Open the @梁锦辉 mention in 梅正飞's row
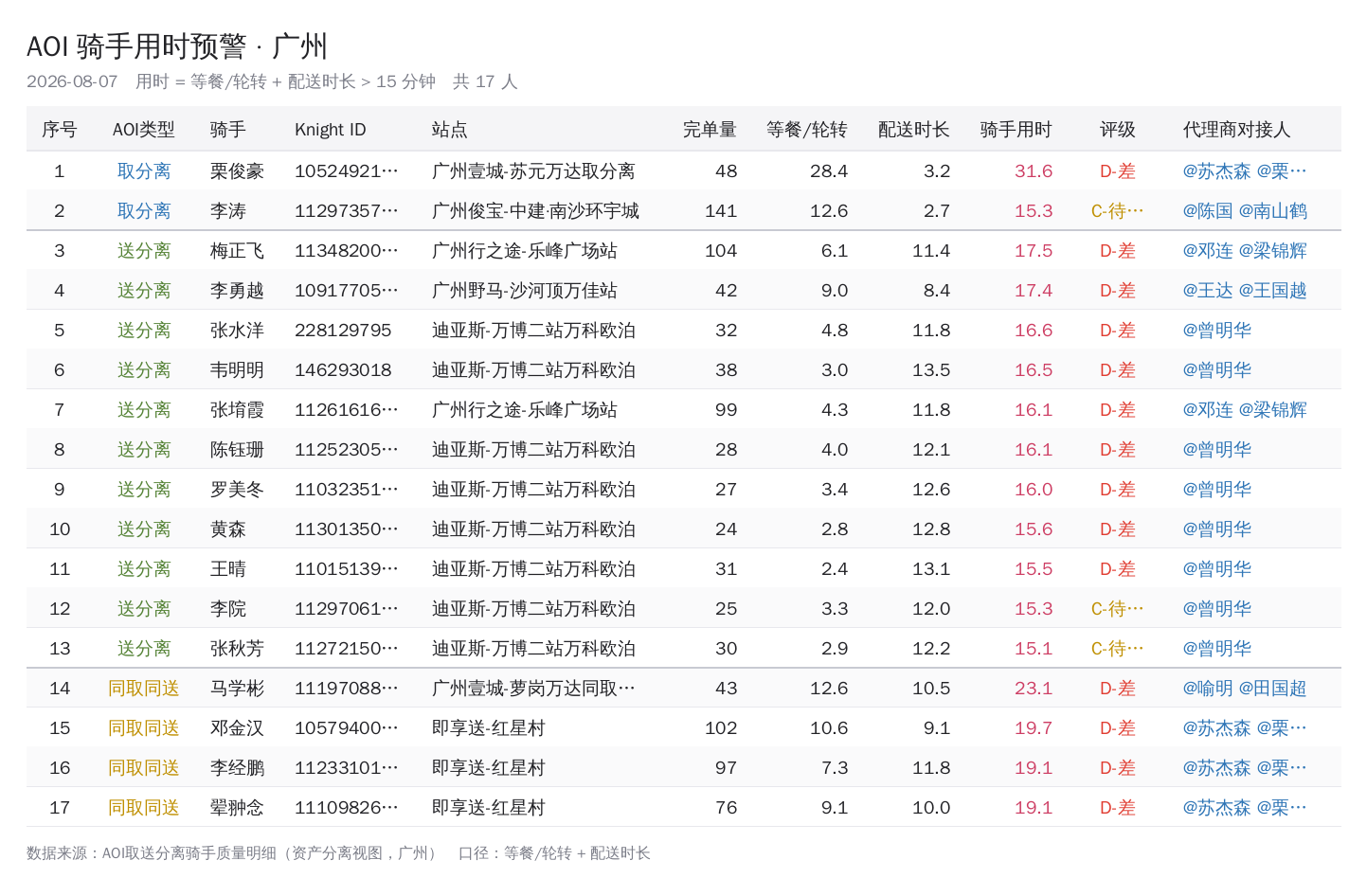1367x896 pixels. point(1273,251)
